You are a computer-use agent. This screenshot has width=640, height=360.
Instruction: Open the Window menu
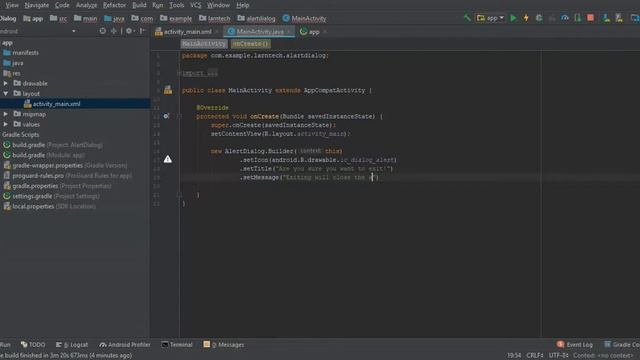coord(218,5)
